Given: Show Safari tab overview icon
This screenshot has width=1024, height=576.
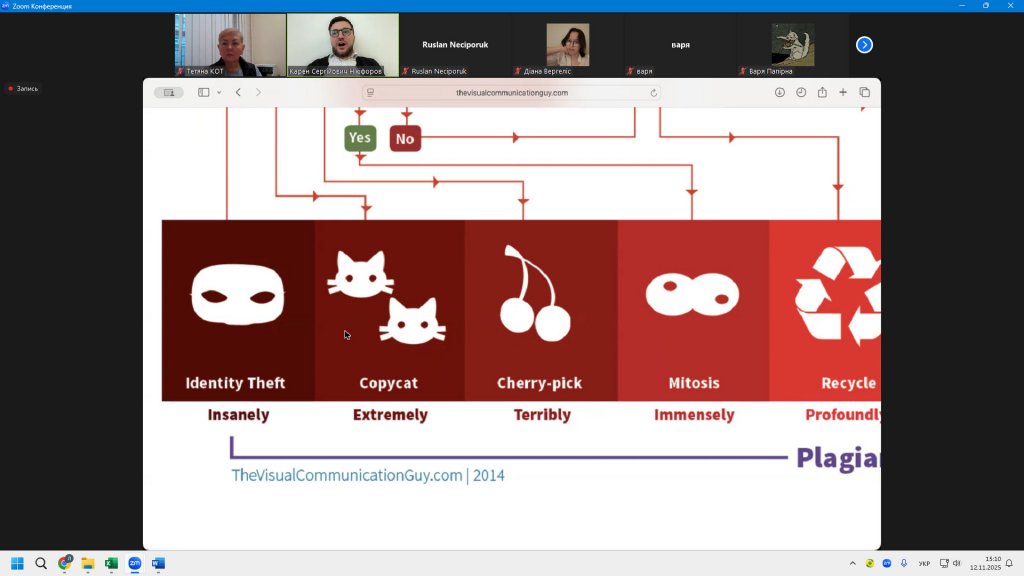Looking at the screenshot, I should point(865,92).
